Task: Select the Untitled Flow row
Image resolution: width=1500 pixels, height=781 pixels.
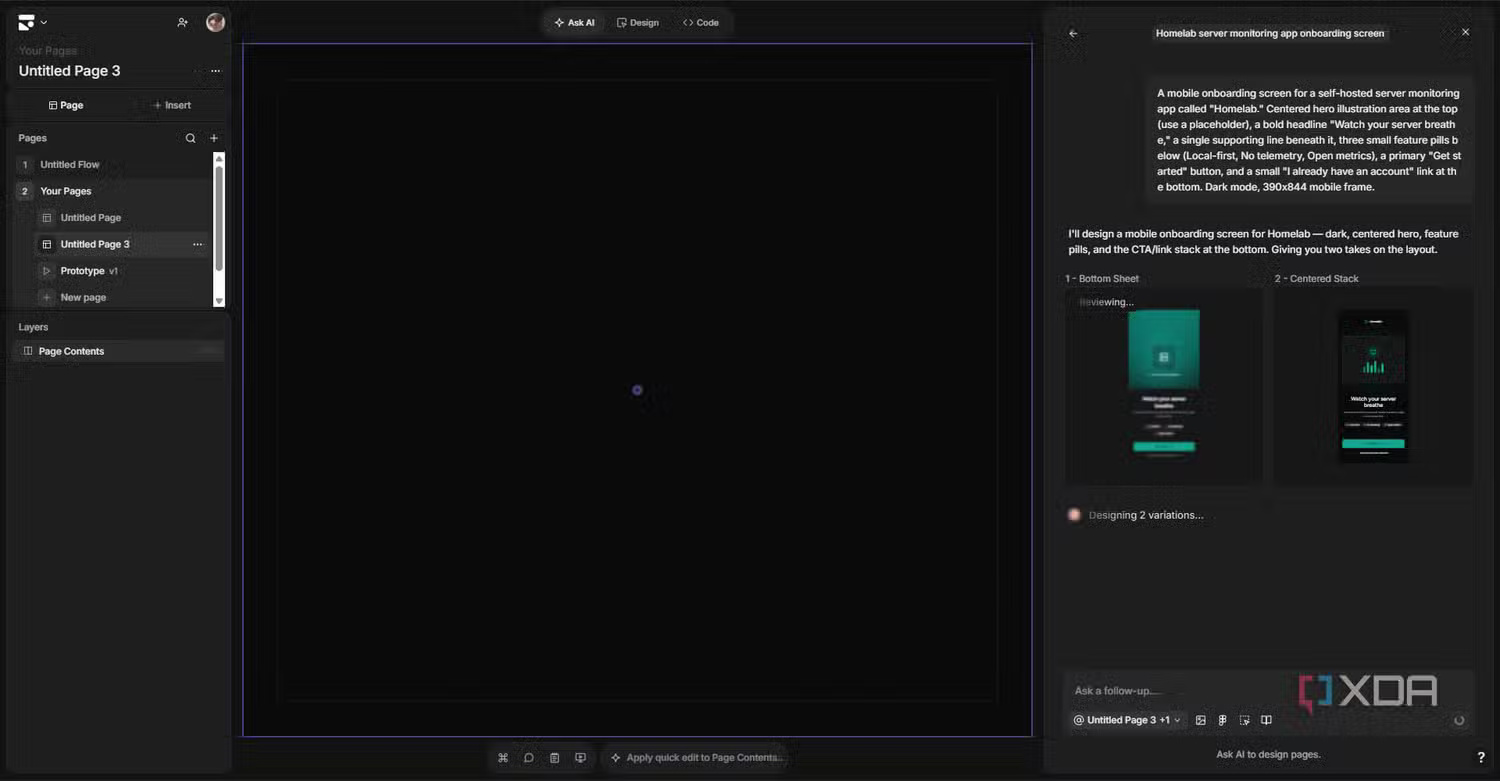Action: click(113, 164)
